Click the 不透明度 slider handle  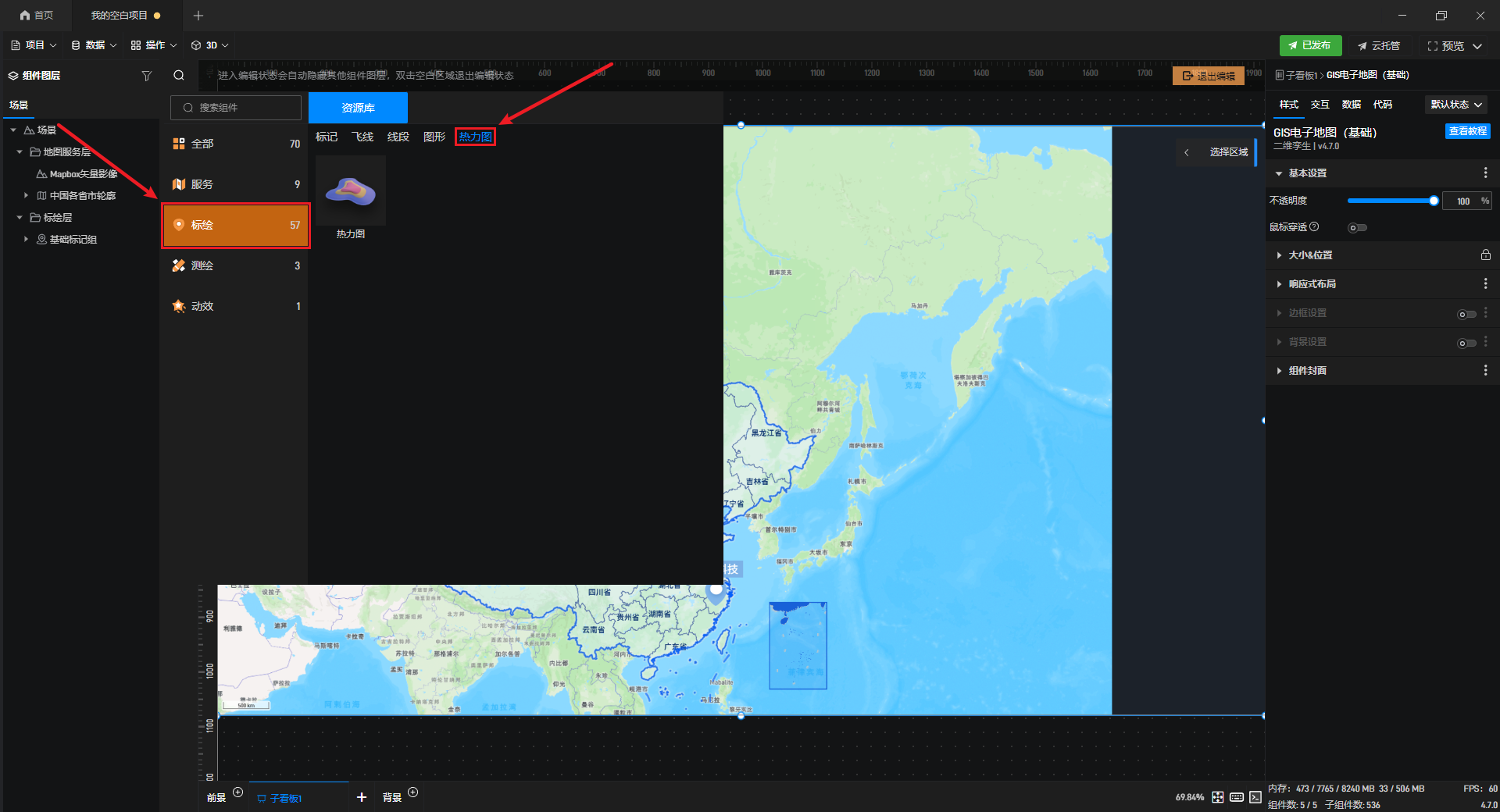pos(1434,201)
